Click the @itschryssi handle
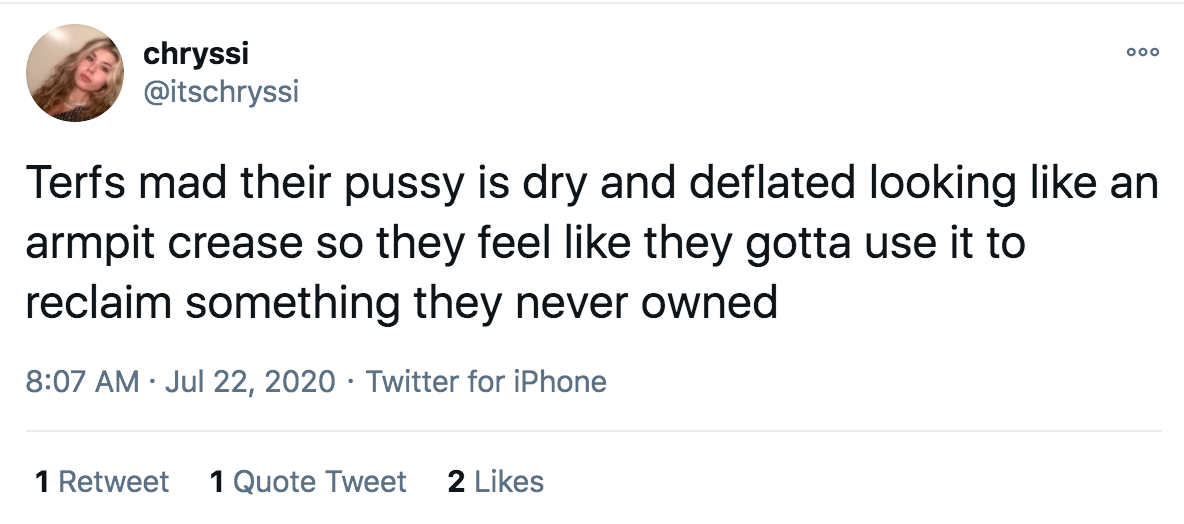This screenshot has height=524, width=1184. point(221,92)
